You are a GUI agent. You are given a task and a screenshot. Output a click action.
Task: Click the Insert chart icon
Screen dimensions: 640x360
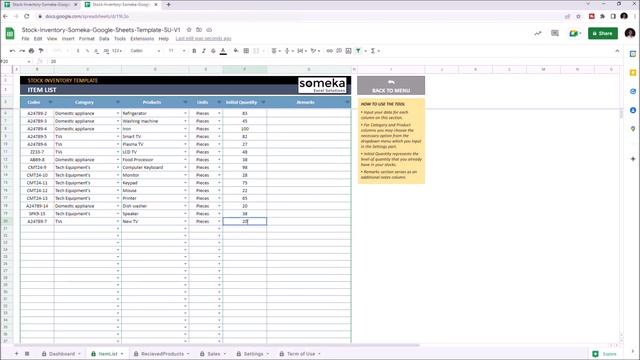(348, 51)
